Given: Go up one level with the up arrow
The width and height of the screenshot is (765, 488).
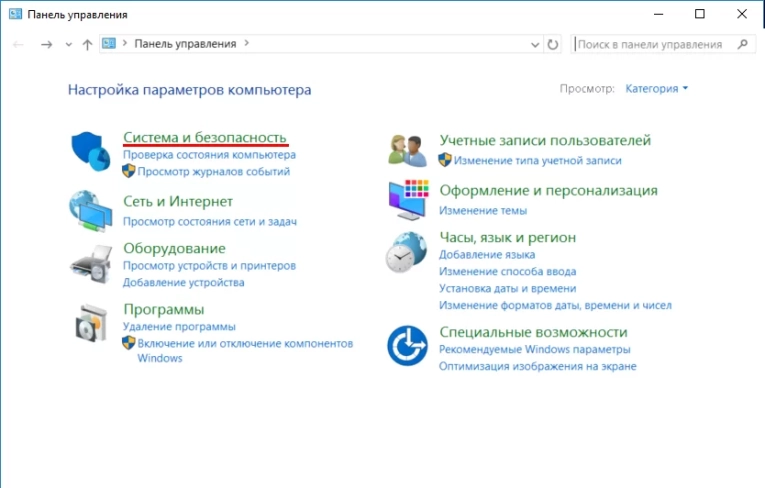Looking at the screenshot, I should (87, 45).
